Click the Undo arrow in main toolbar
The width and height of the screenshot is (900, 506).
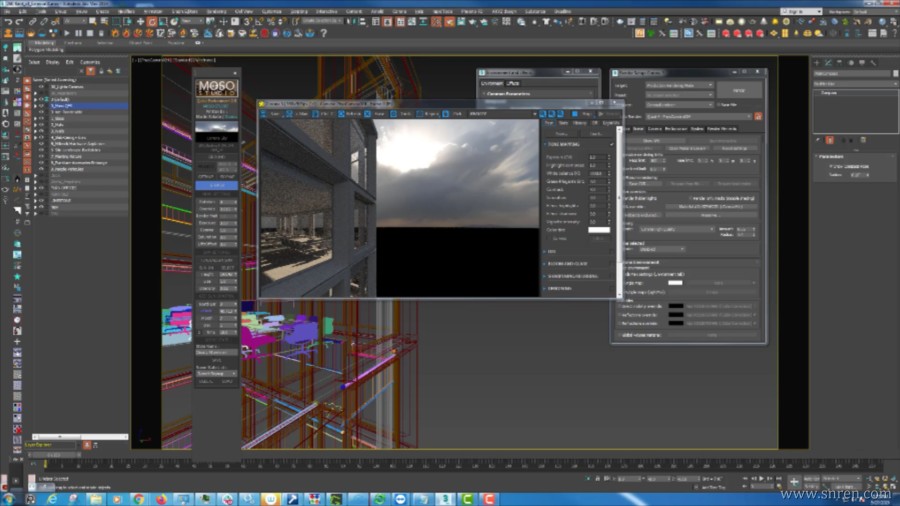8,22
